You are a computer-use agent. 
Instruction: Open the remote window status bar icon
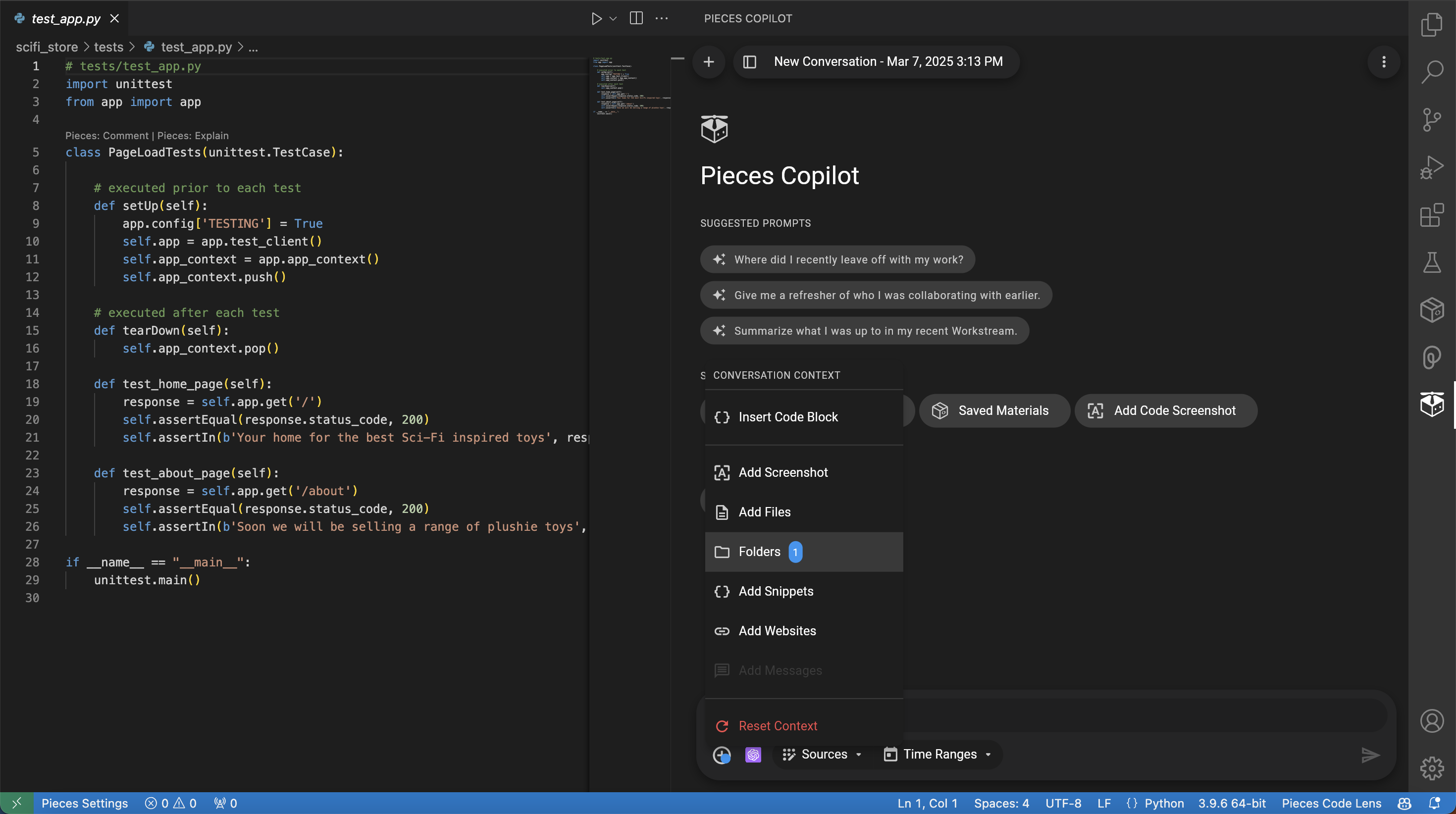[16, 803]
